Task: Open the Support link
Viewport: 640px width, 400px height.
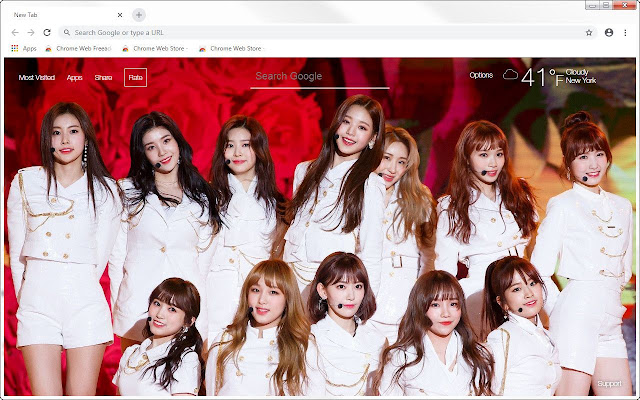Action: click(609, 384)
